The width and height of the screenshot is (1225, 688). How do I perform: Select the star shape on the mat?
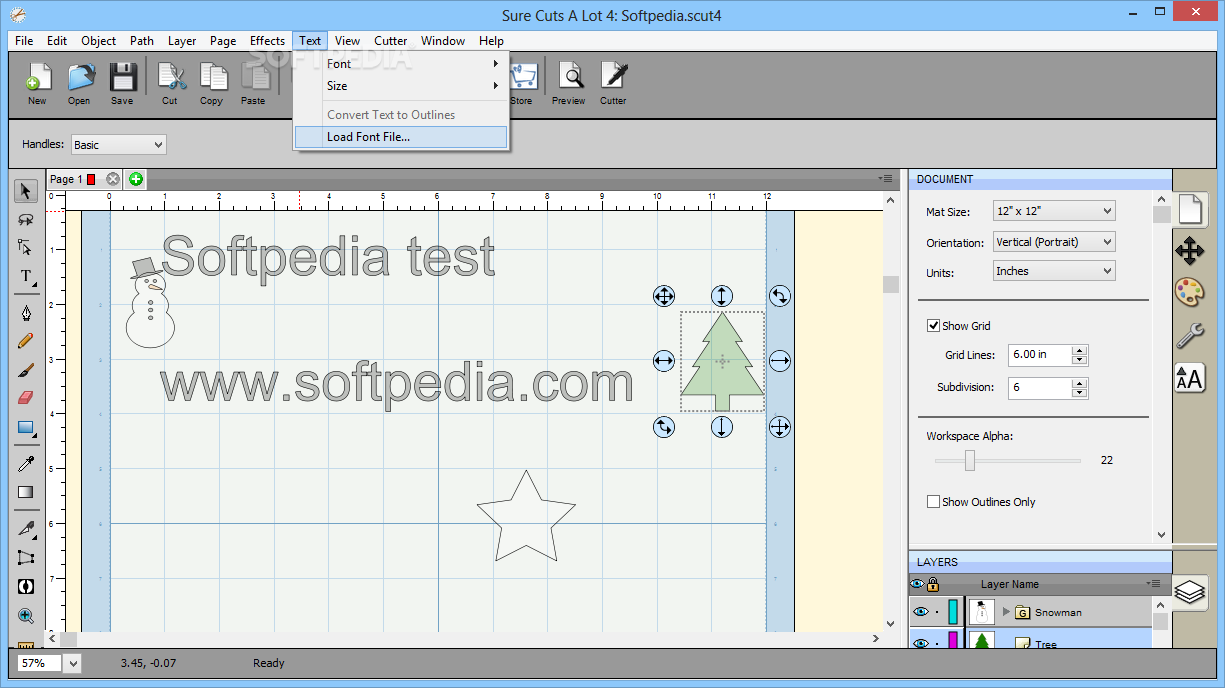(x=526, y=516)
